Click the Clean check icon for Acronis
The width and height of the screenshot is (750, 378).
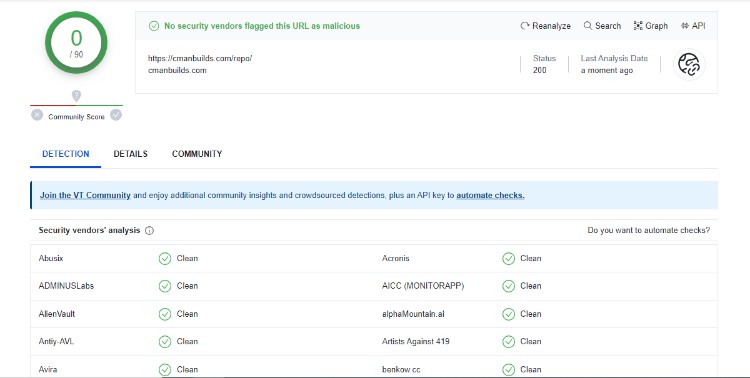point(508,259)
